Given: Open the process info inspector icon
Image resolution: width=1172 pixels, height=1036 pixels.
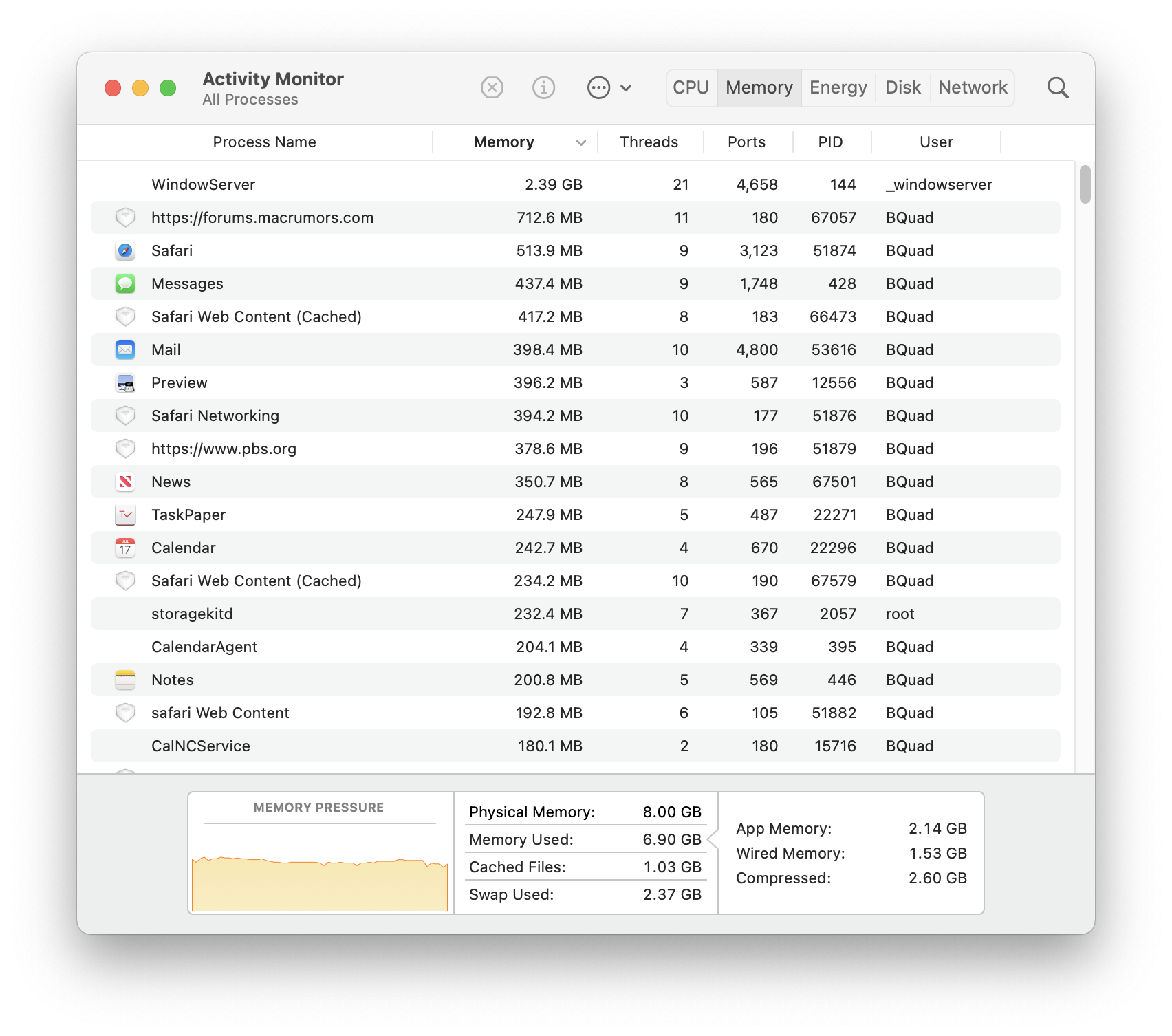Looking at the screenshot, I should 543,88.
